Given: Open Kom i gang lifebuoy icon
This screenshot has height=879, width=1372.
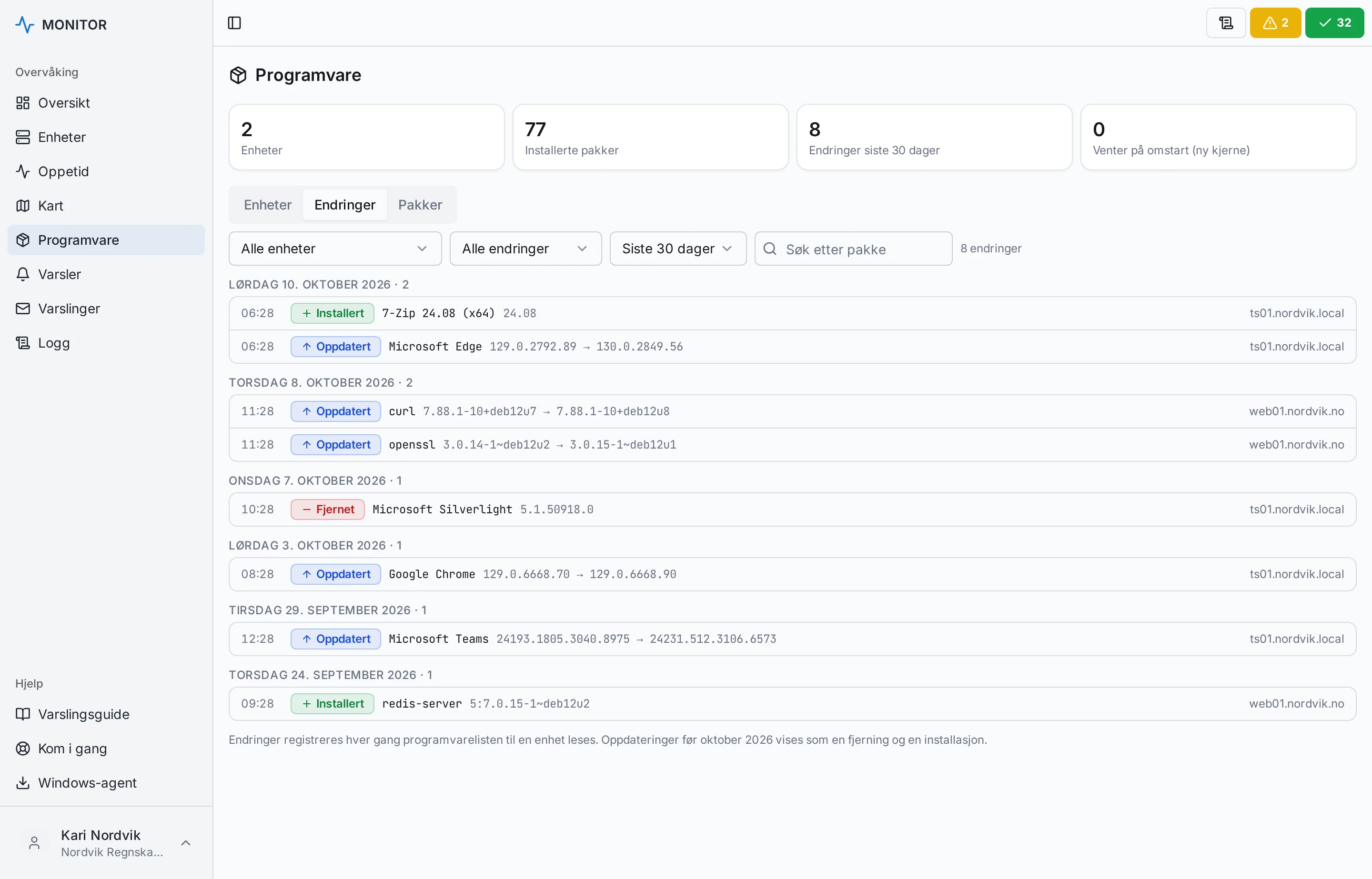Looking at the screenshot, I should (23, 748).
